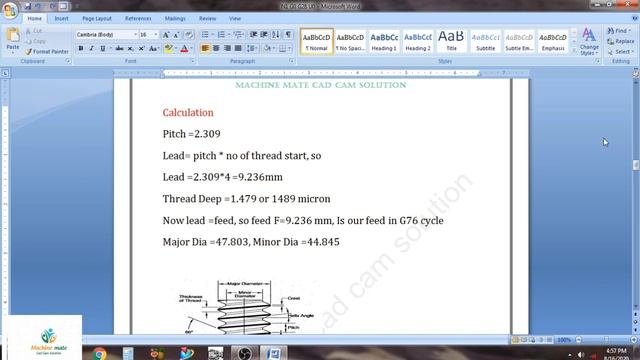Open the Review ribbon tab
The width and height of the screenshot is (640, 360).
click(207, 19)
